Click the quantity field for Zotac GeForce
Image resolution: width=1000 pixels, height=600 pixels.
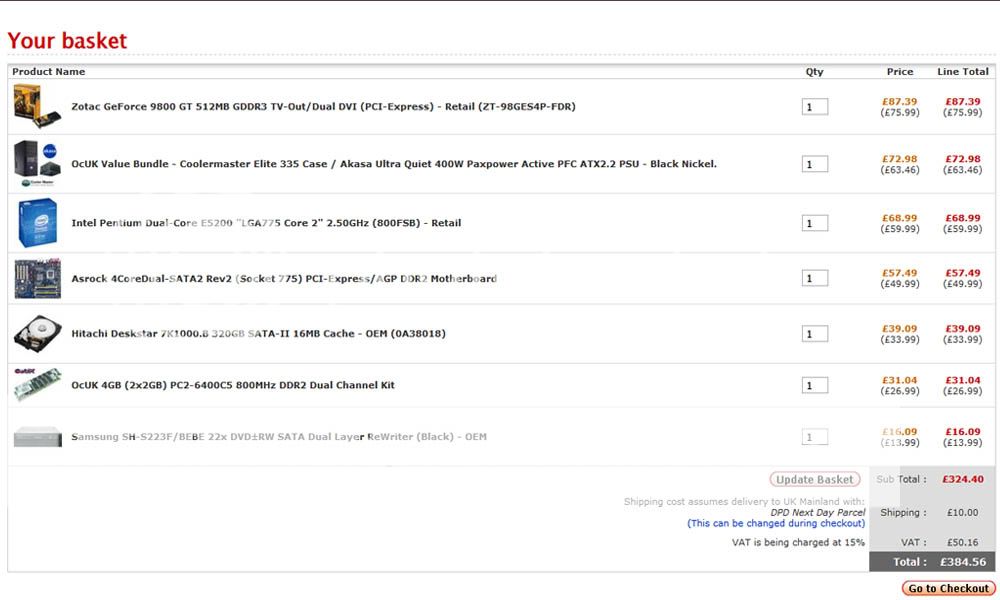coord(815,106)
